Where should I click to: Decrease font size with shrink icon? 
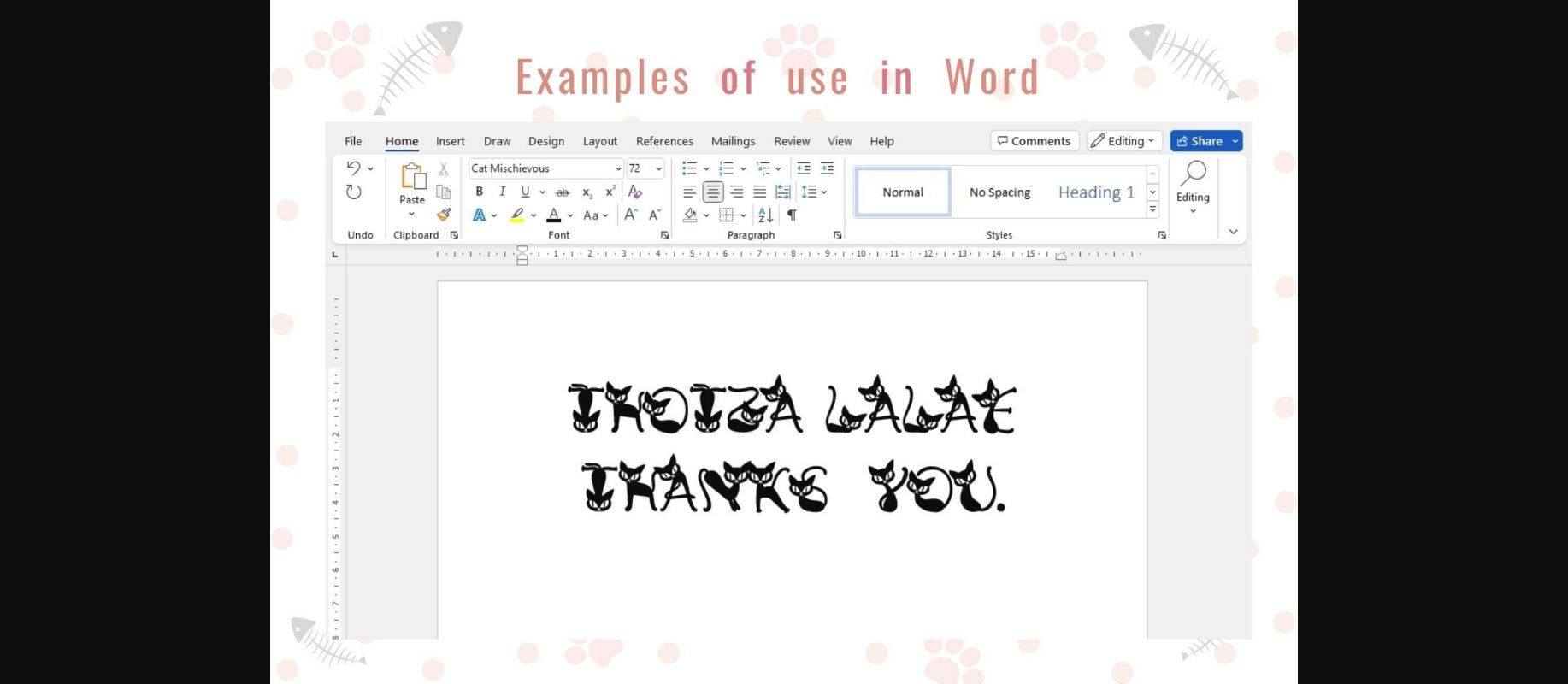click(x=655, y=215)
